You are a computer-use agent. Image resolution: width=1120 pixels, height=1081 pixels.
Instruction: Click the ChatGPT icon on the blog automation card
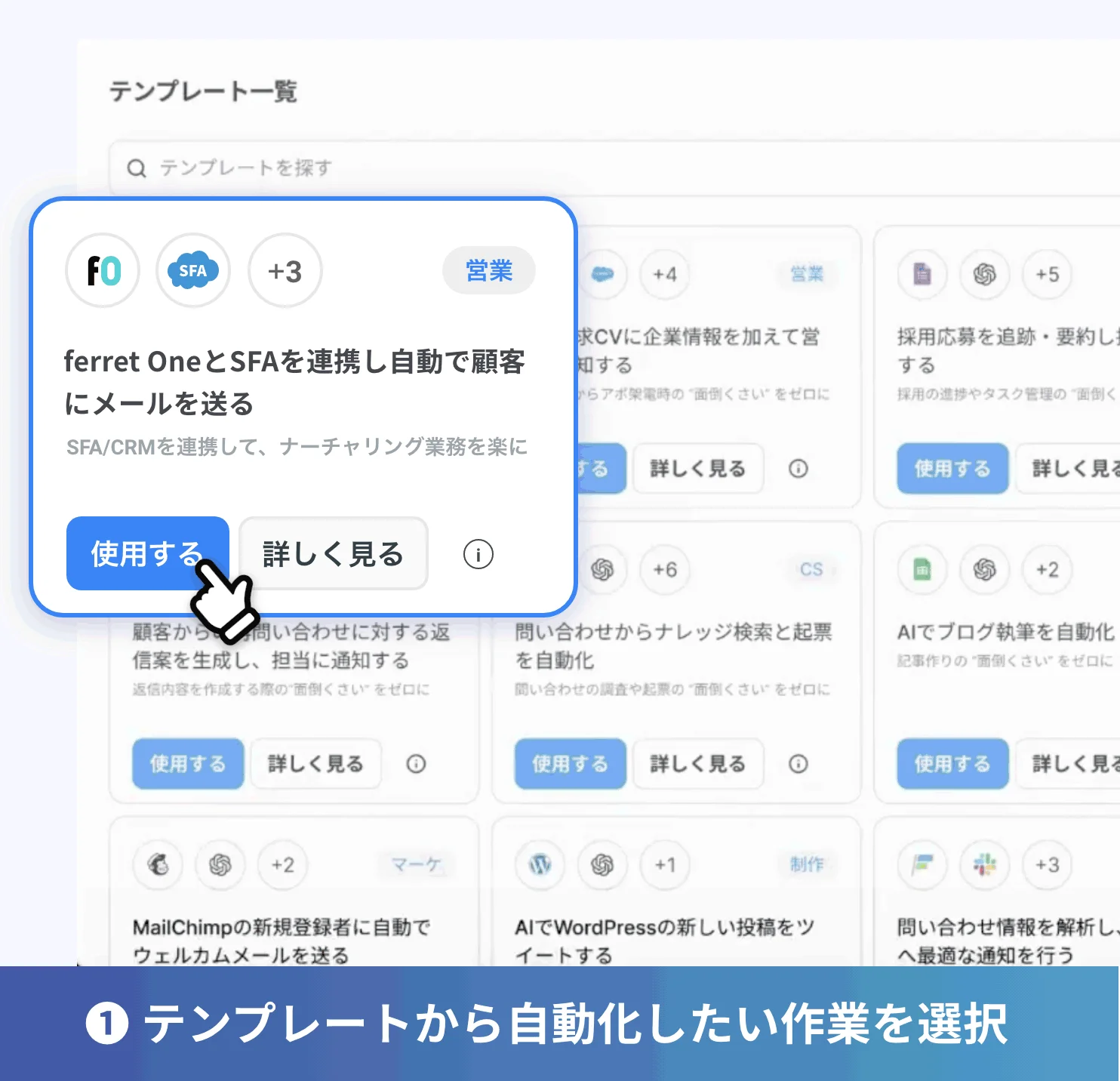[x=983, y=570]
